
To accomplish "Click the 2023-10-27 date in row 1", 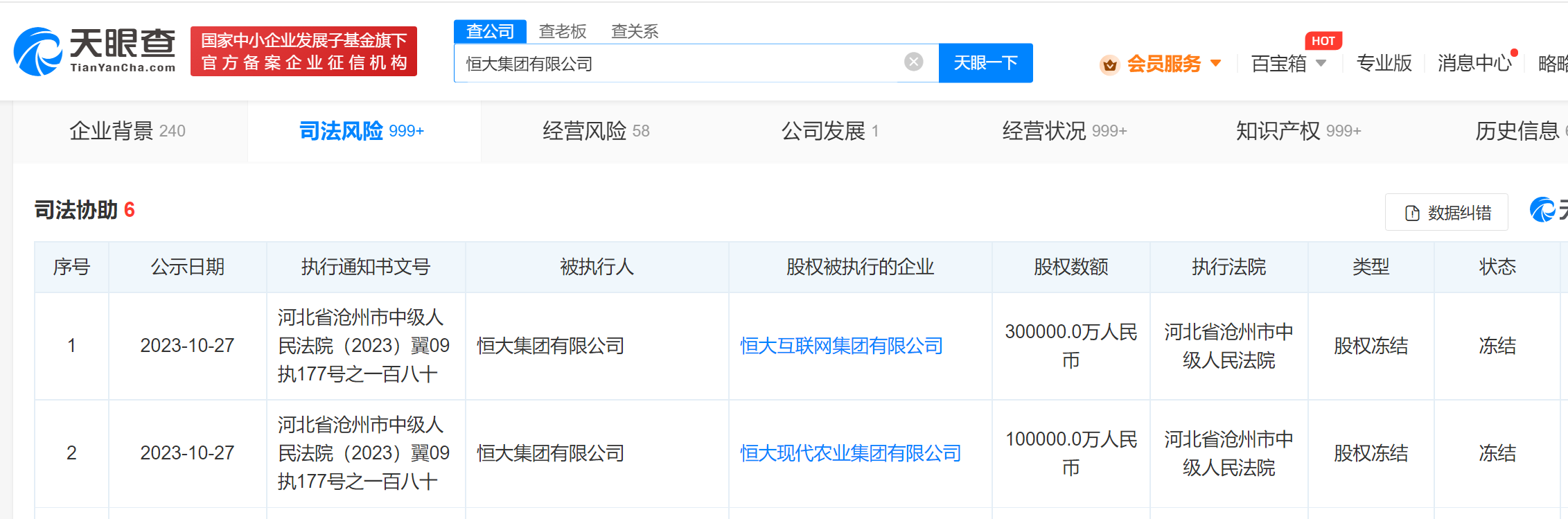I will point(187,346).
